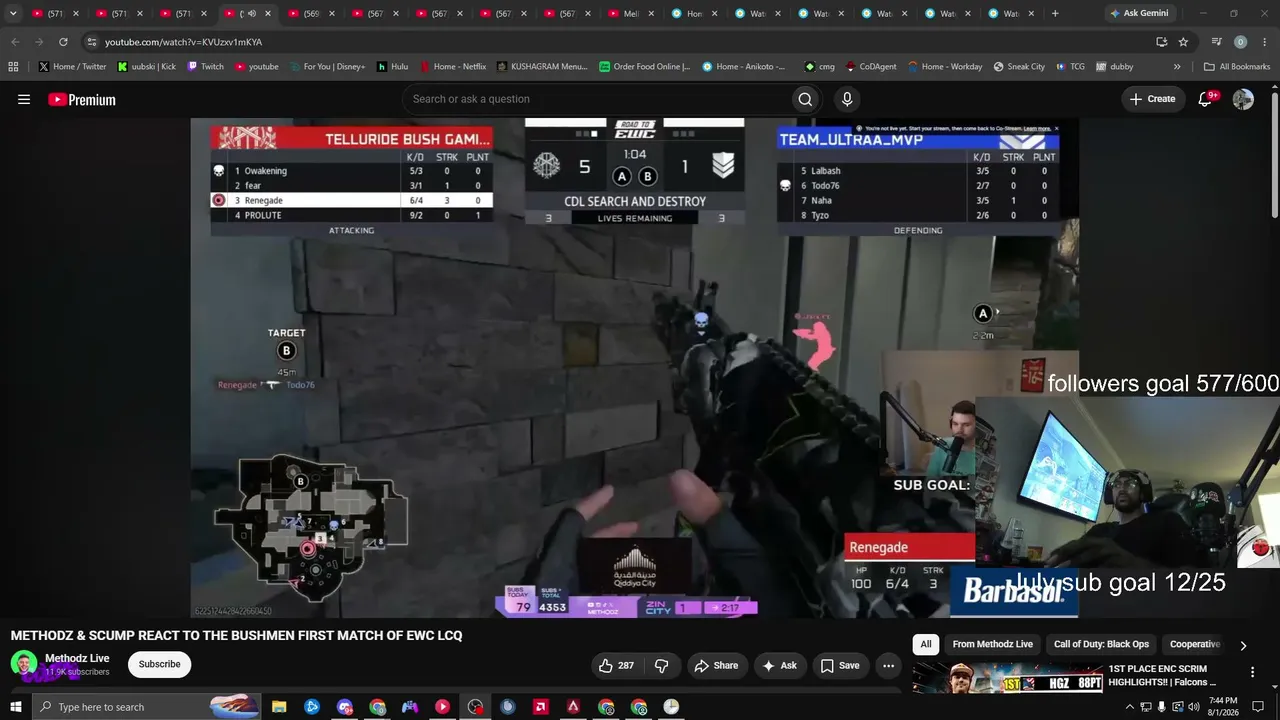Click the Windows taskbar search box
This screenshot has width=1280, height=720.
pyautogui.click(x=146, y=707)
